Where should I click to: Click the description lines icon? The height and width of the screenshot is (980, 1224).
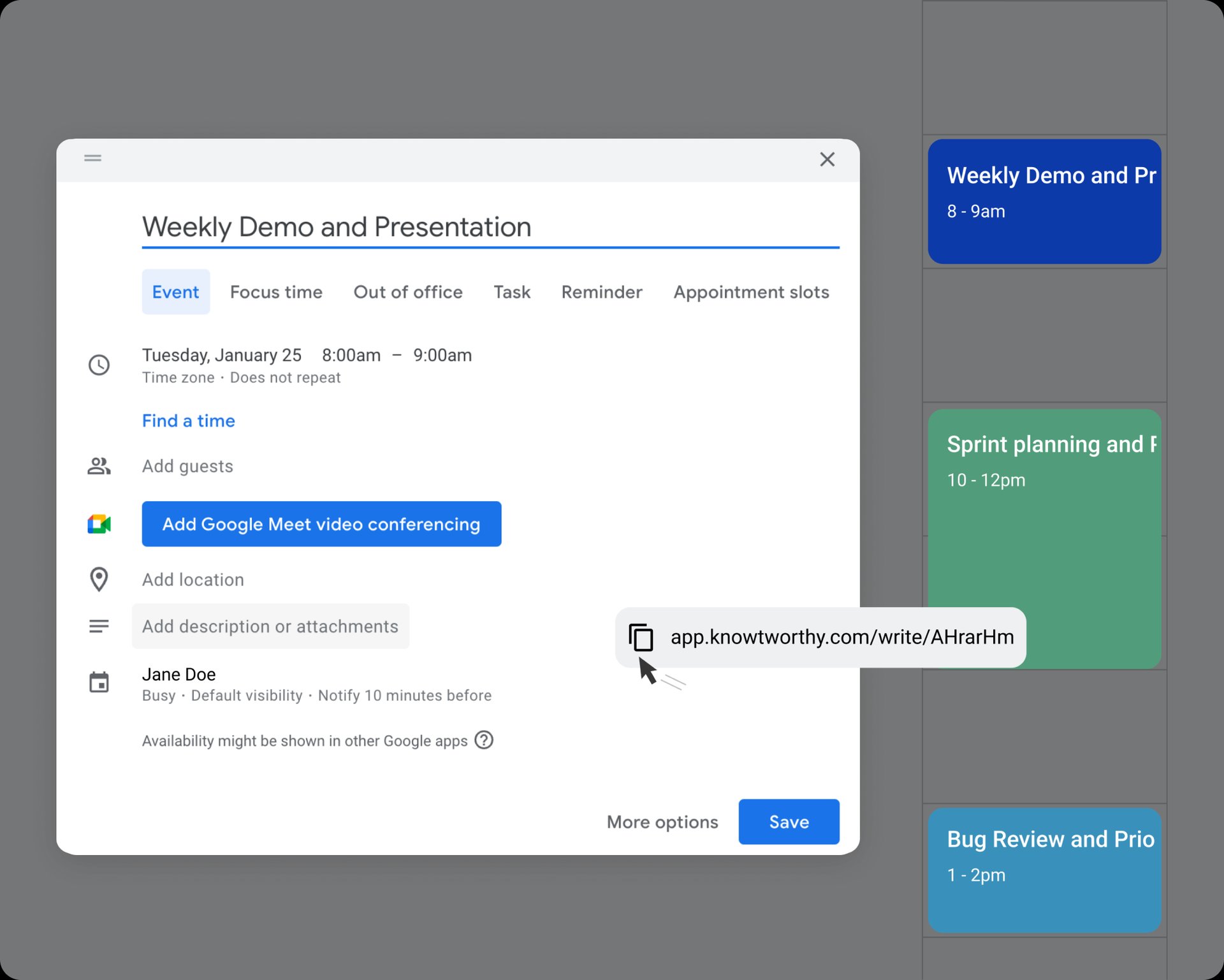pyautogui.click(x=99, y=626)
